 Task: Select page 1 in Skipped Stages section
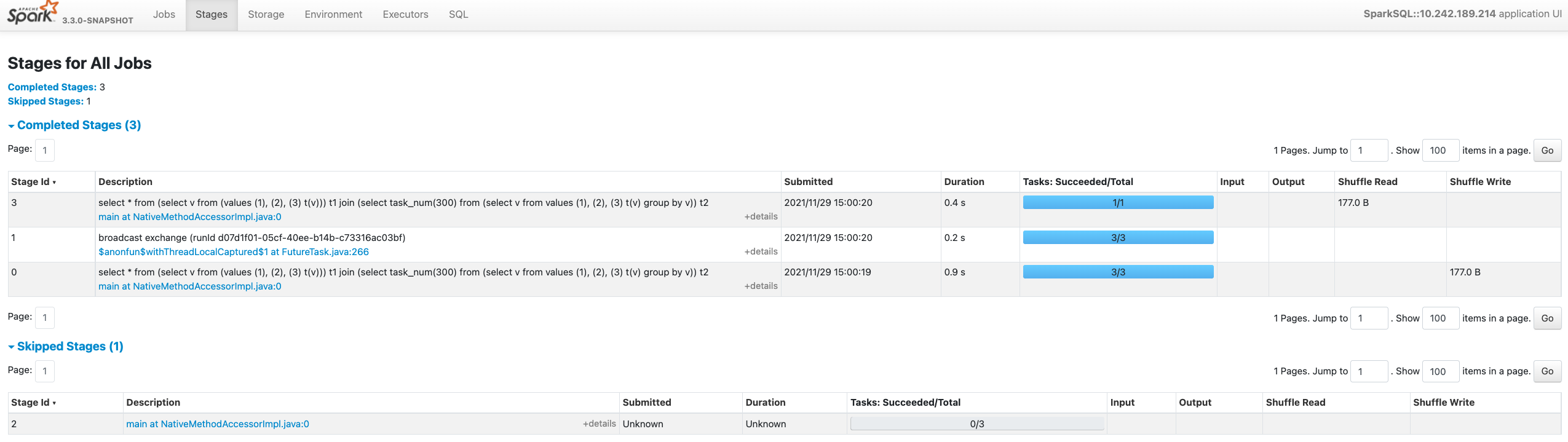45,371
